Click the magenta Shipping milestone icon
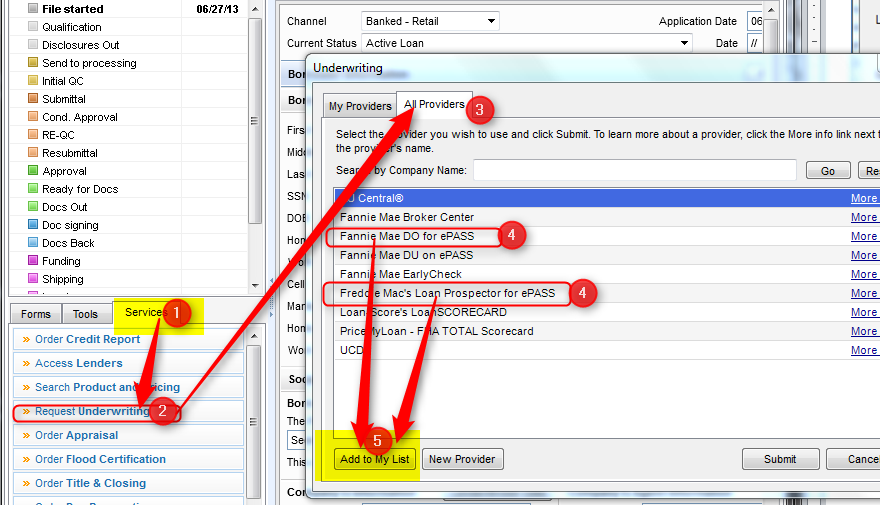The height and width of the screenshot is (505, 880). coord(33,278)
